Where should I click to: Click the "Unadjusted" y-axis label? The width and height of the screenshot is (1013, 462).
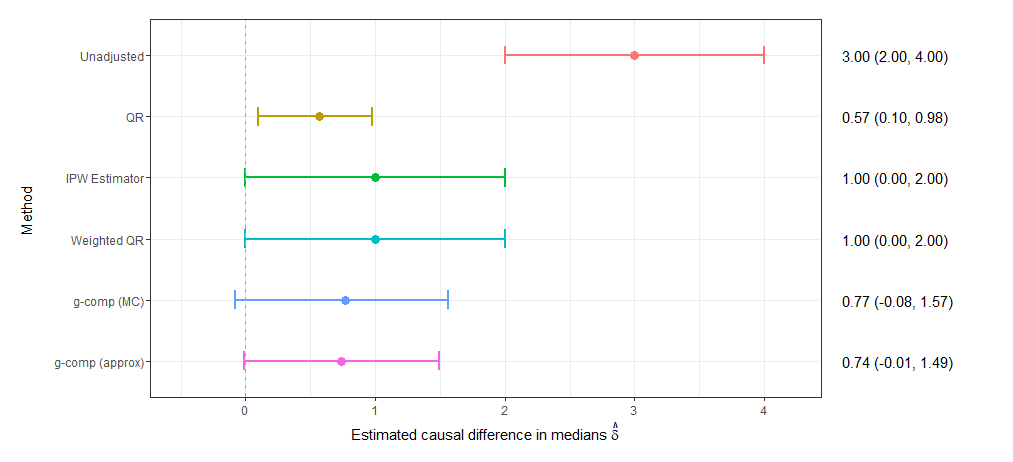111,57
